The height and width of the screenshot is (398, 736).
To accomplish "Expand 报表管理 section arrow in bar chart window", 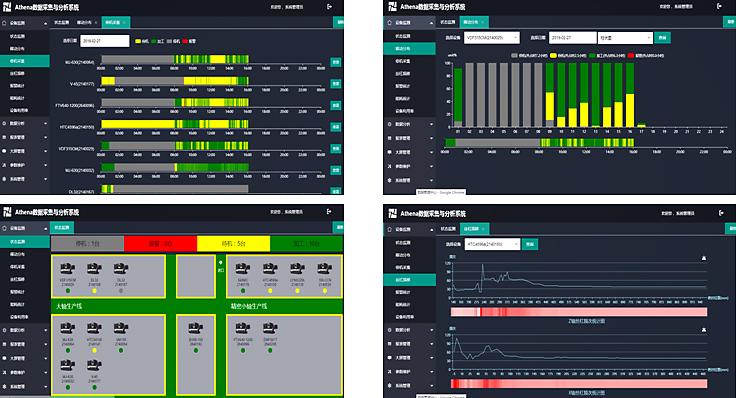I will [431, 138].
